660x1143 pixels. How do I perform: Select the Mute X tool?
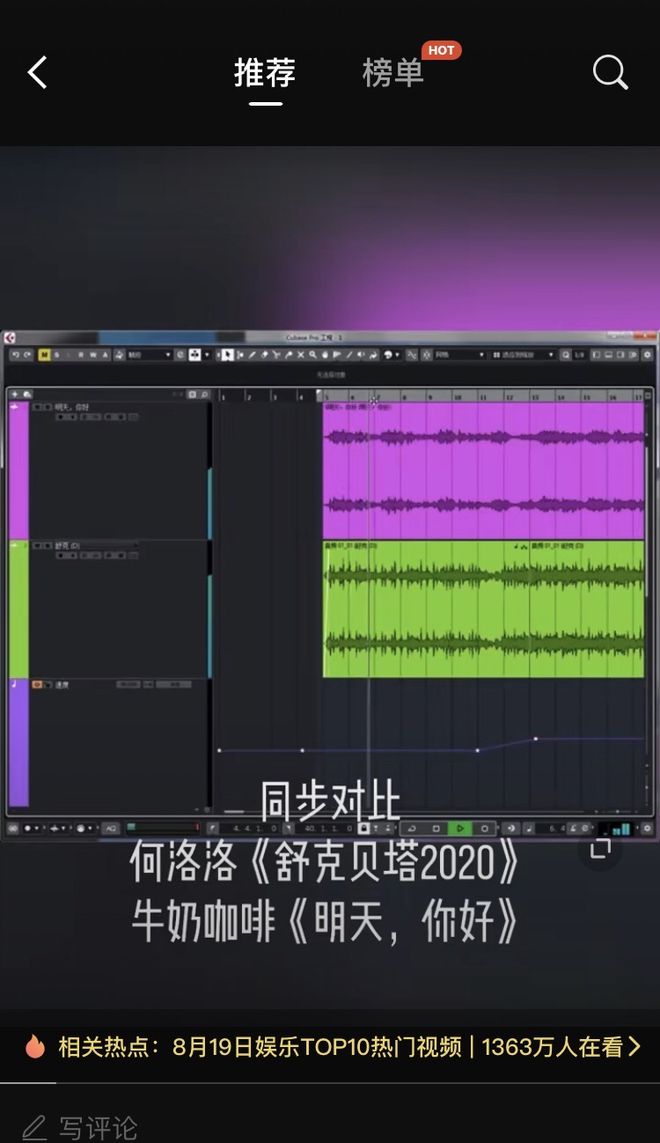click(300, 355)
